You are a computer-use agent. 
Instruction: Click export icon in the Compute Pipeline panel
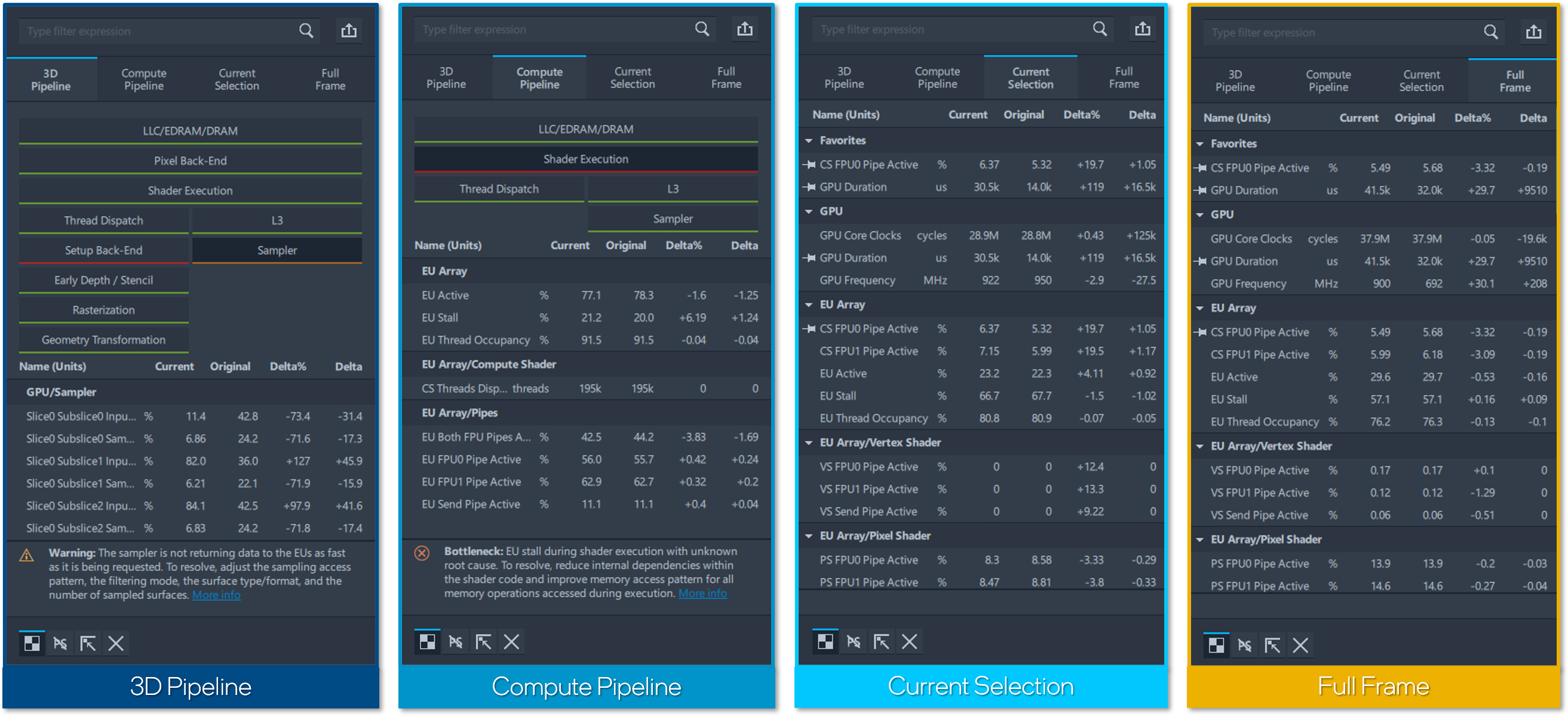(x=744, y=29)
